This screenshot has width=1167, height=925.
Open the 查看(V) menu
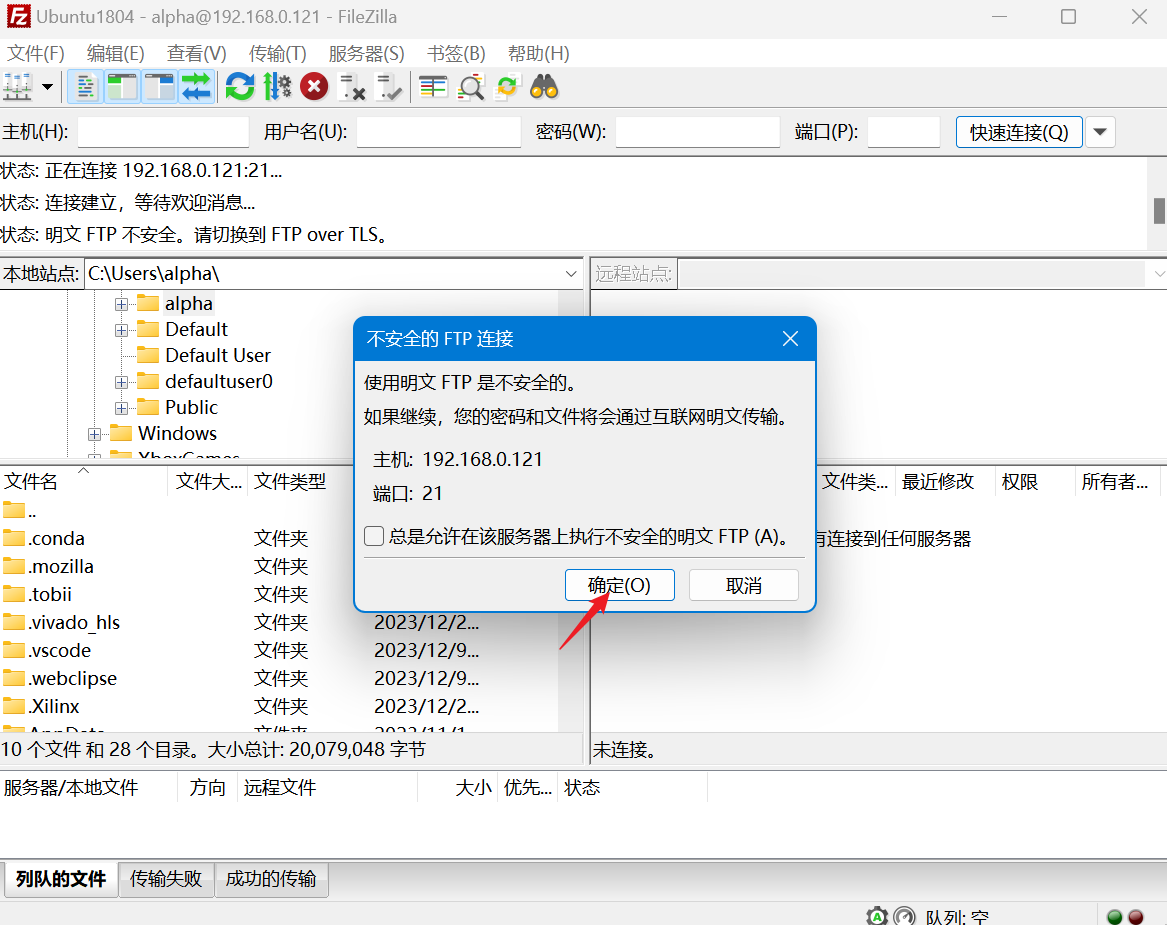[x=196, y=54]
